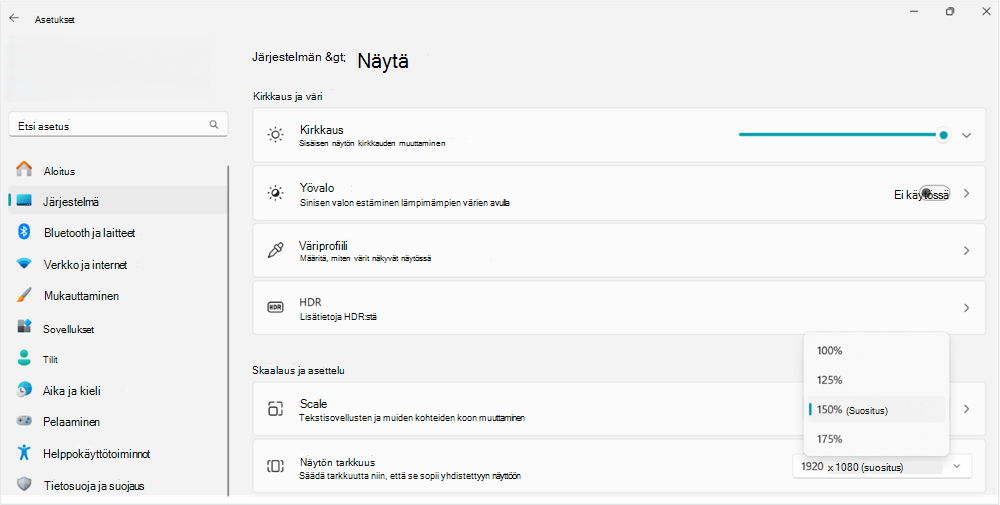Click the Väriprofiili row title
The width and height of the screenshot is (1000, 505).
323,245
